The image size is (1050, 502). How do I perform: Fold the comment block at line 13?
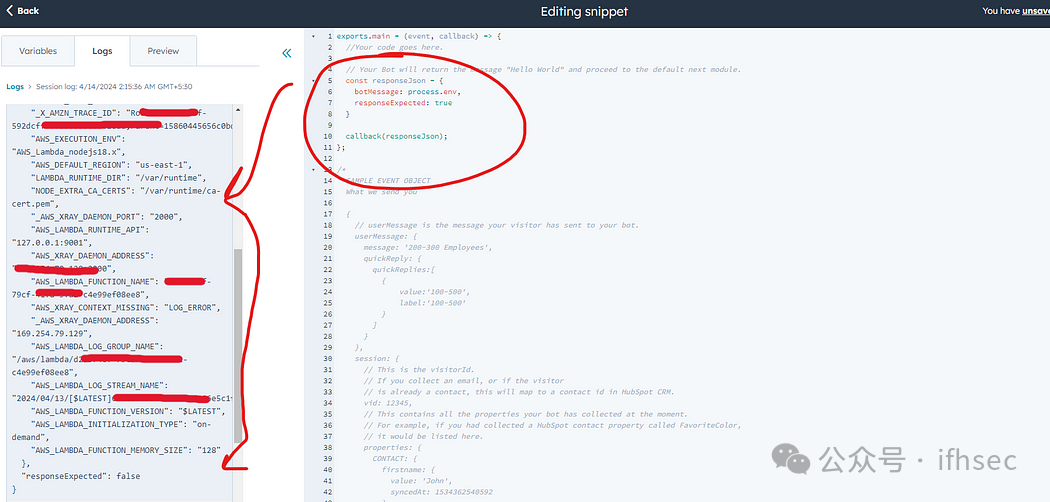click(313, 169)
